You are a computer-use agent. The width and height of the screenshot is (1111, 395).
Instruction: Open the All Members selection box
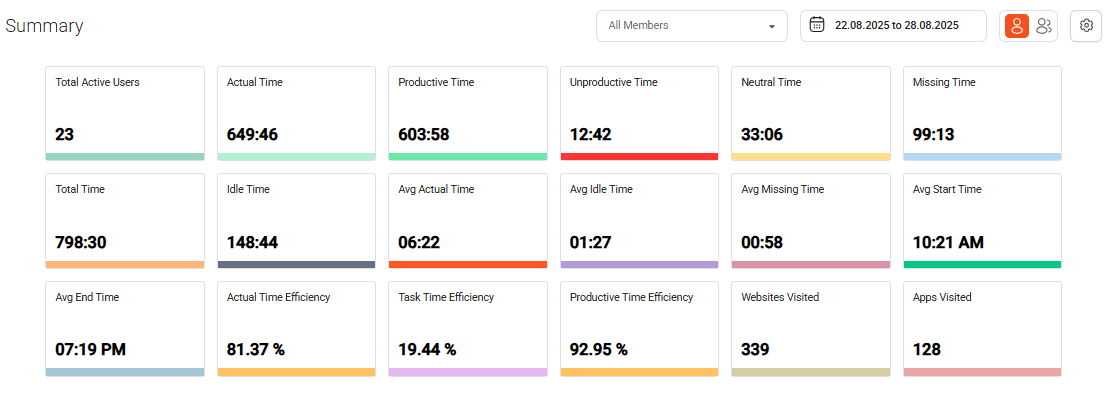point(692,26)
